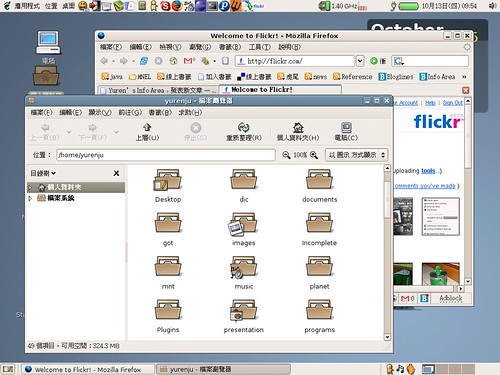Click the Gmail M icon in Firefox toolbar
The width and height of the screenshot is (500, 375).
[x=189, y=61]
